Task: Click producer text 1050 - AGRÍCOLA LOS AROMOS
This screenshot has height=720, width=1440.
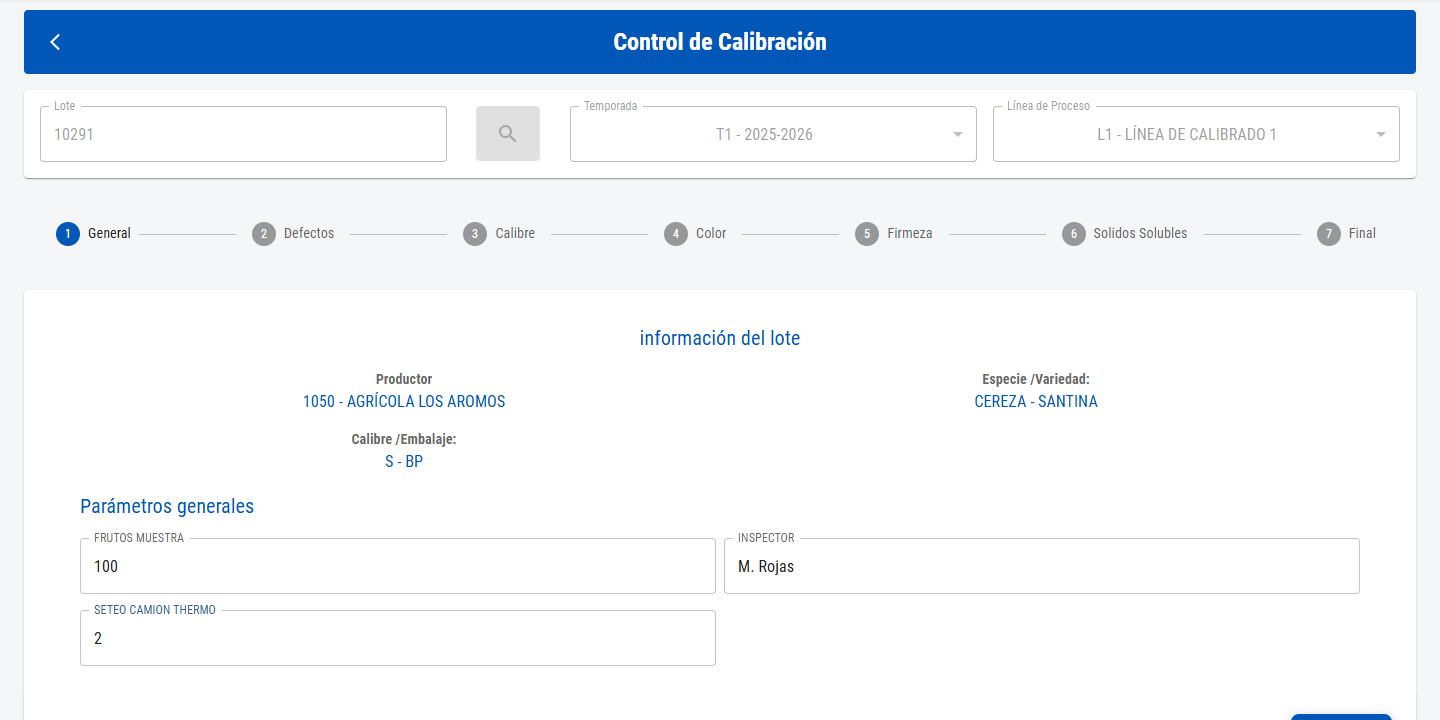Action: 404,402
